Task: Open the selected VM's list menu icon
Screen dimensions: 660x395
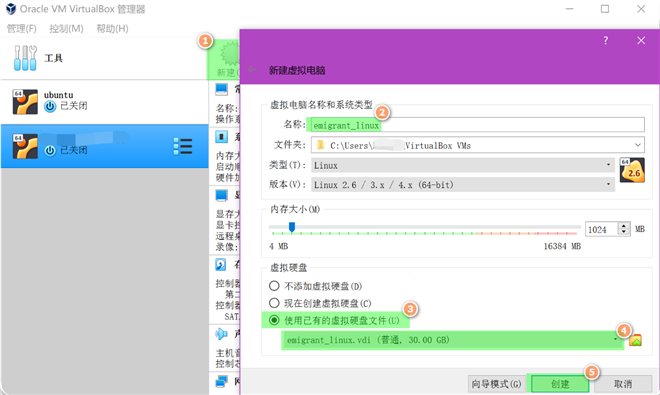Action: point(183,147)
